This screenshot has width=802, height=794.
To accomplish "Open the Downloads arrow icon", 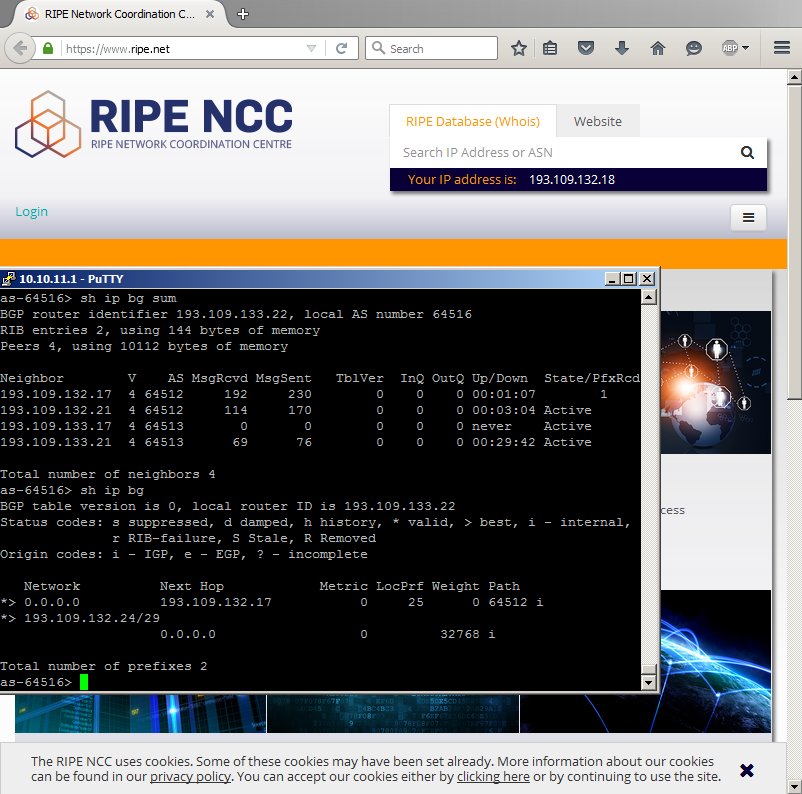I will (622, 48).
